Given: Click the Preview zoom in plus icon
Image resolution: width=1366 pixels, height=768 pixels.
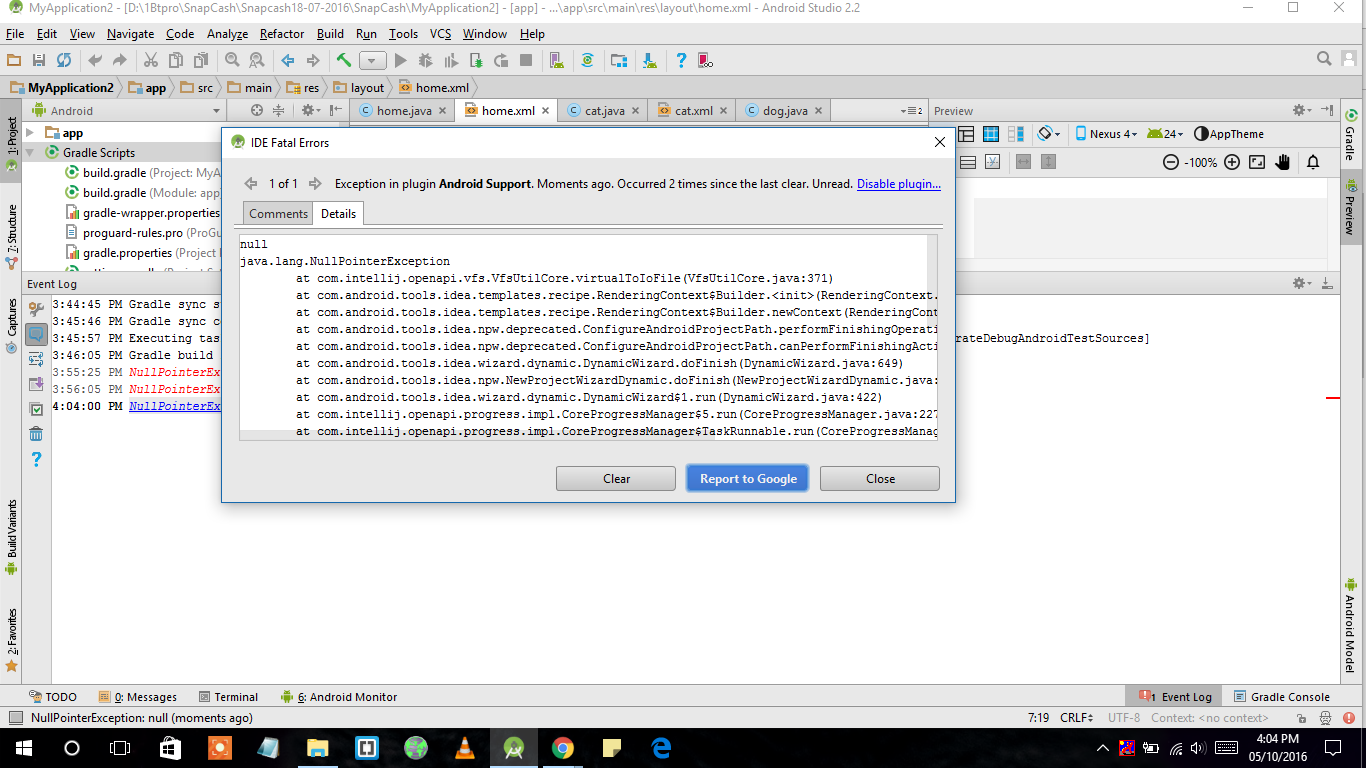Looking at the screenshot, I should [x=1232, y=162].
